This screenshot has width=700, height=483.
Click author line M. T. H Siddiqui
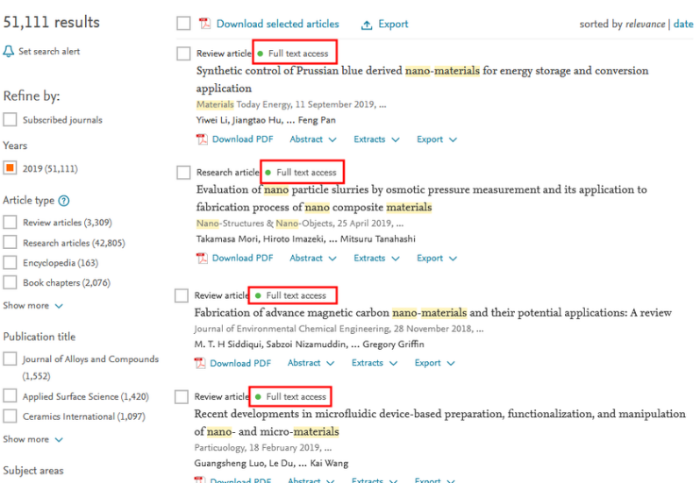(x=309, y=344)
